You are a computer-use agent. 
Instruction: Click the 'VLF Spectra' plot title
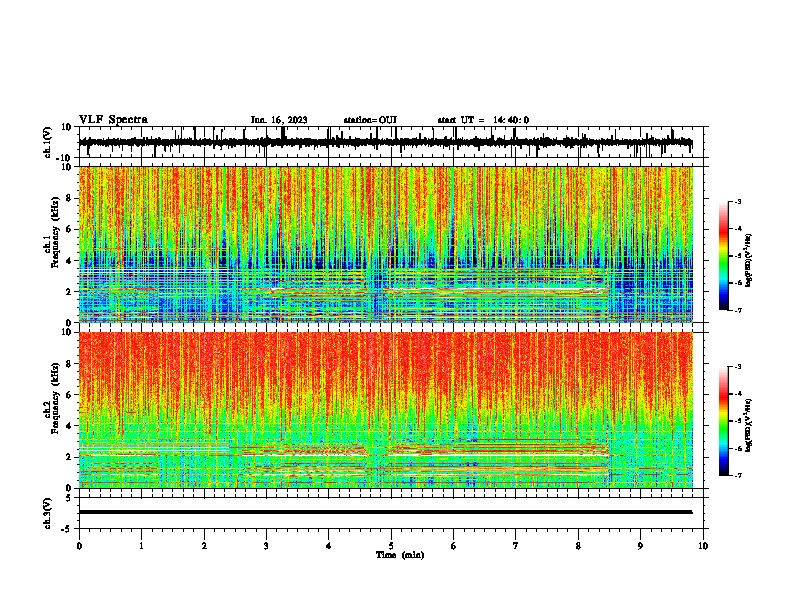[x=113, y=120]
